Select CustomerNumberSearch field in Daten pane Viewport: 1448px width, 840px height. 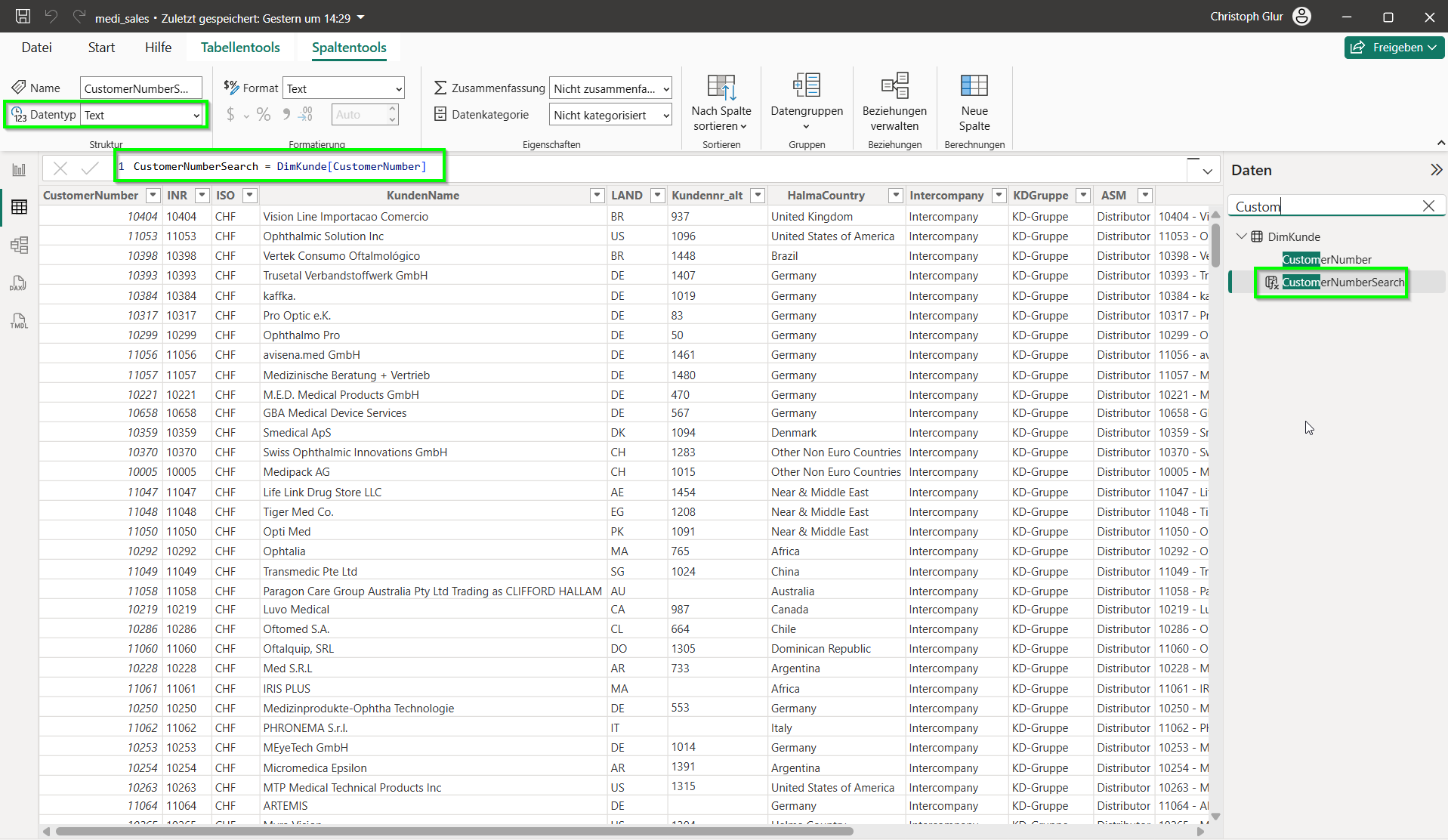tap(1343, 283)
